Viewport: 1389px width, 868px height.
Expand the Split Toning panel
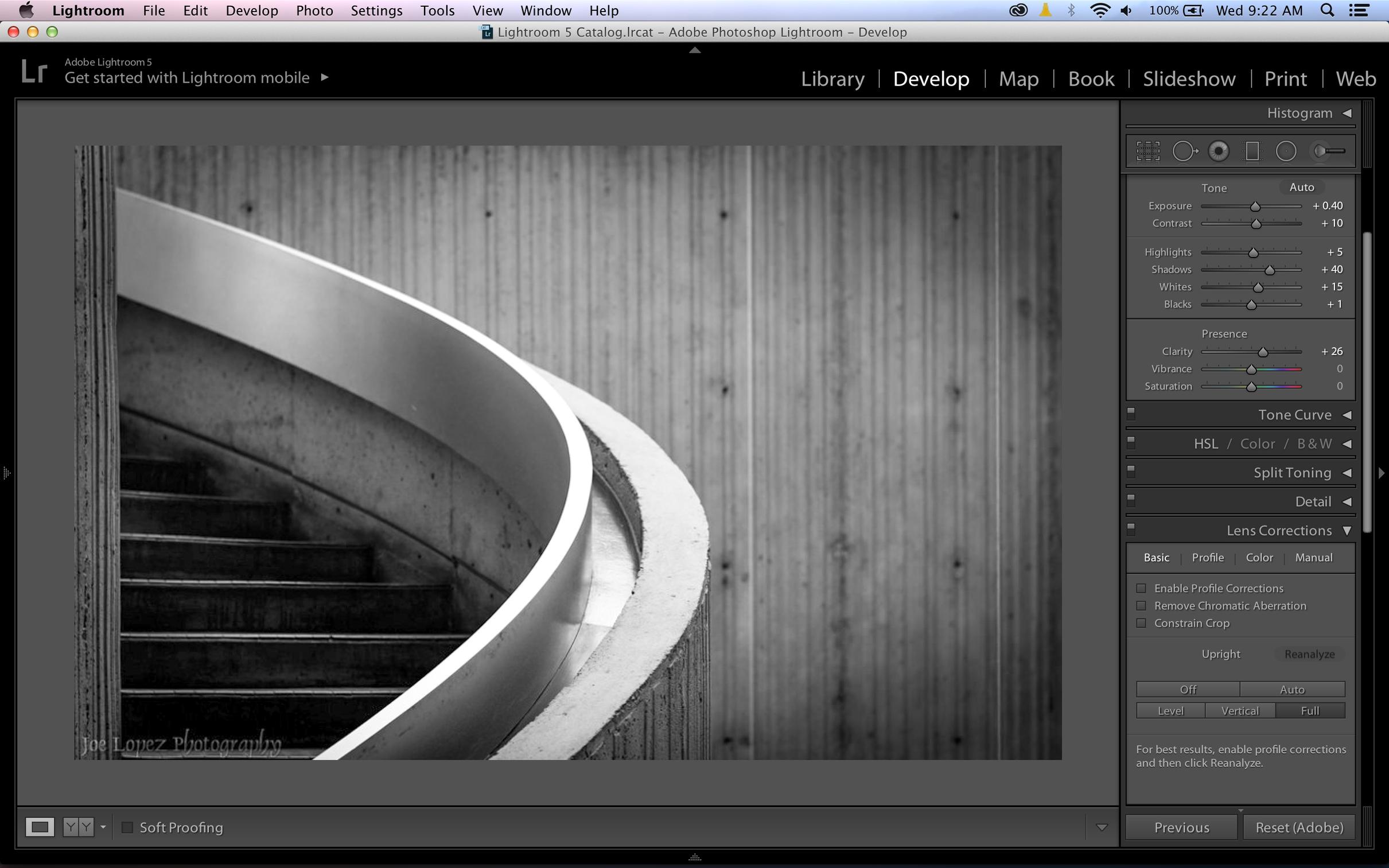pos(1292,473)
